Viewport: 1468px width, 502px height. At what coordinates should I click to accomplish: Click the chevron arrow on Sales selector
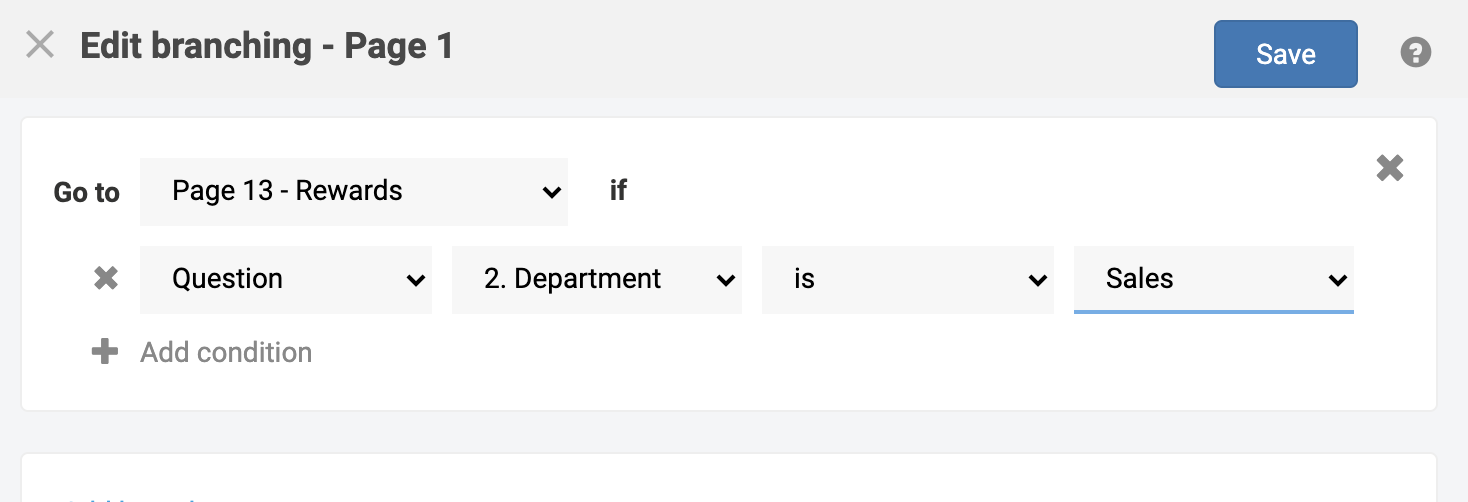(x=1337, y=281)
